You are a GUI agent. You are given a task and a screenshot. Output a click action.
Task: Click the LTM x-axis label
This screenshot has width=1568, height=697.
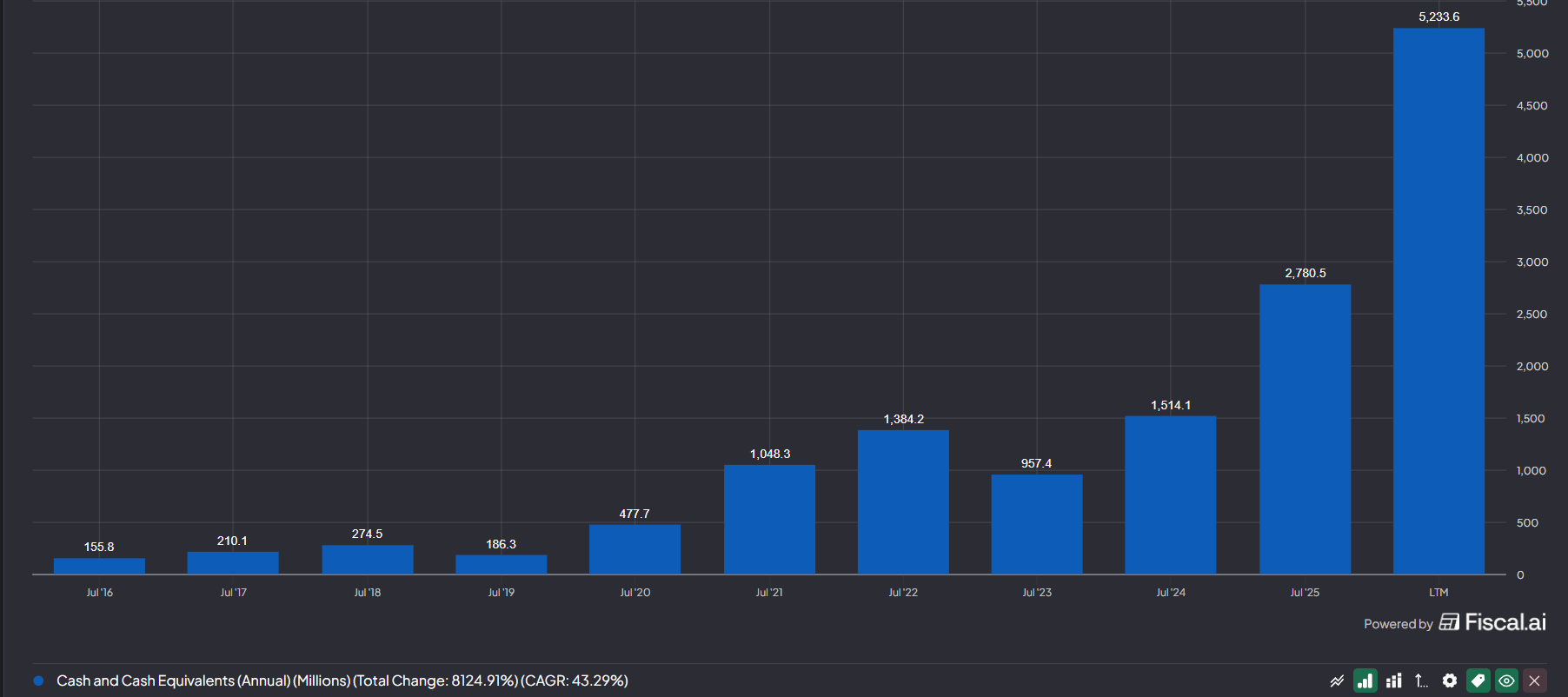[1438, 593]
